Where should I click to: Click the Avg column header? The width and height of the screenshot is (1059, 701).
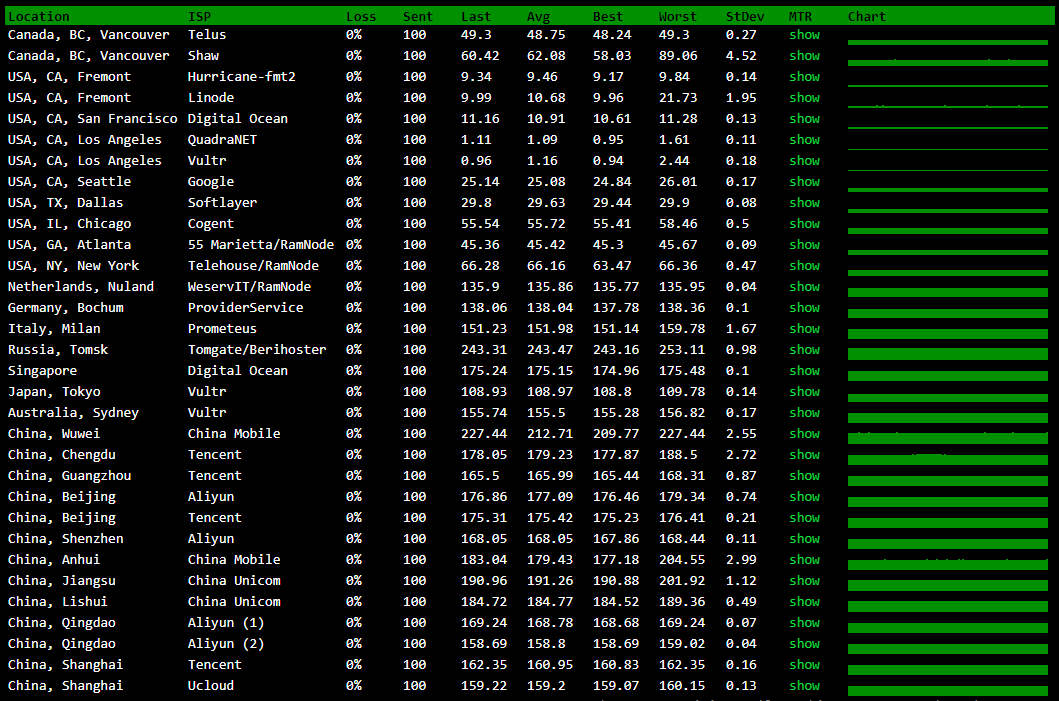pos(538,16)
